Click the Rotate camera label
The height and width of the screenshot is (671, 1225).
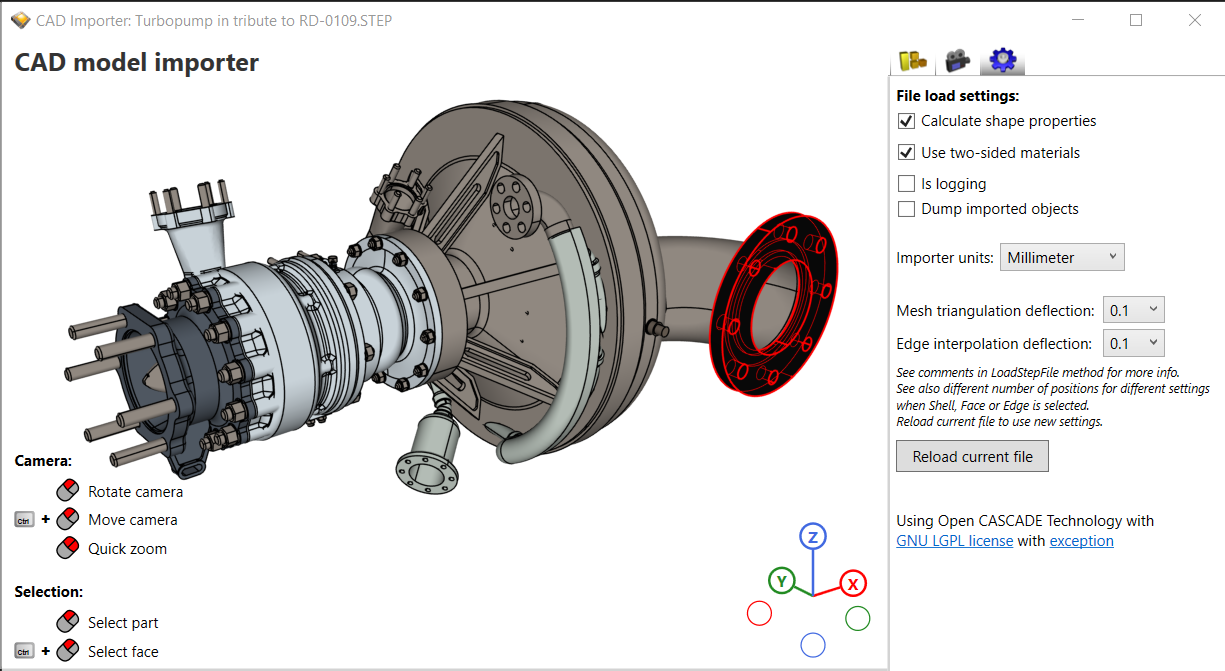pos(135,492)
